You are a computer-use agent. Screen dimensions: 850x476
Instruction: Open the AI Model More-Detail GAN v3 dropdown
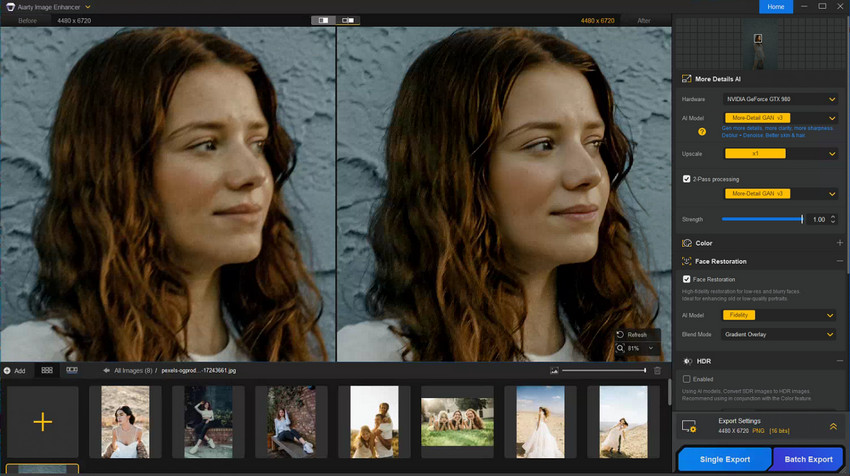click(781, 118)
